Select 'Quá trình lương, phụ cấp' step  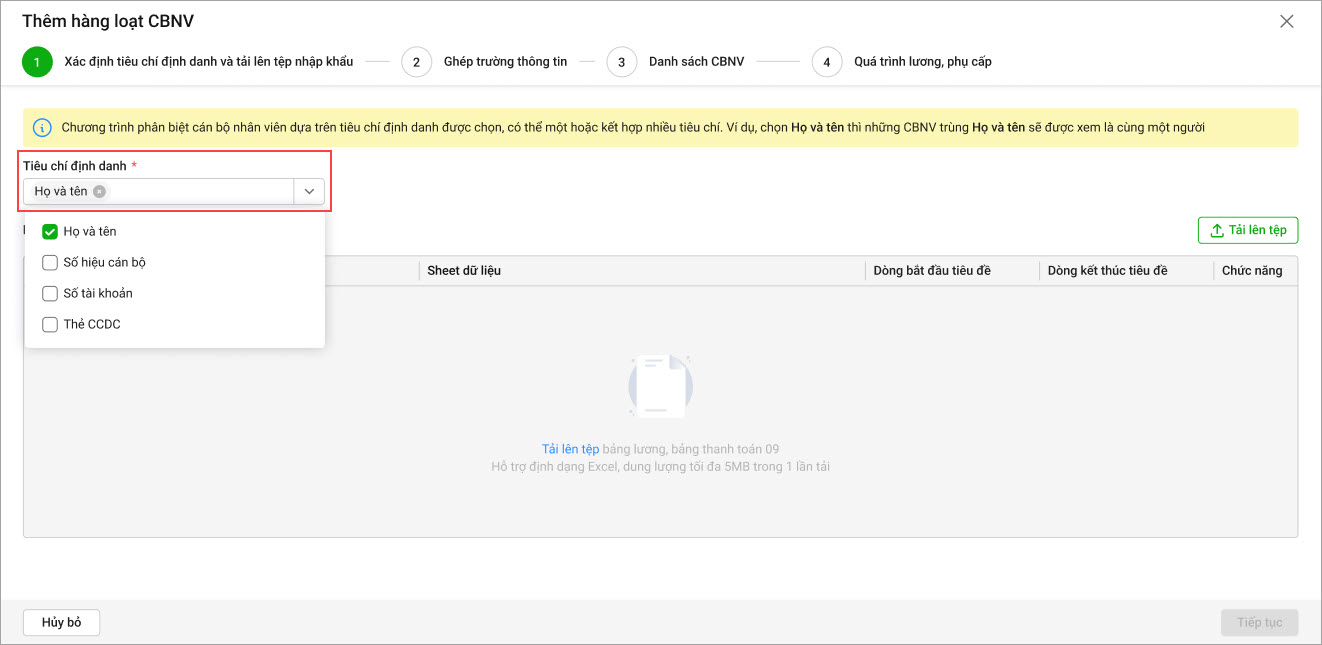pos(922,62)
